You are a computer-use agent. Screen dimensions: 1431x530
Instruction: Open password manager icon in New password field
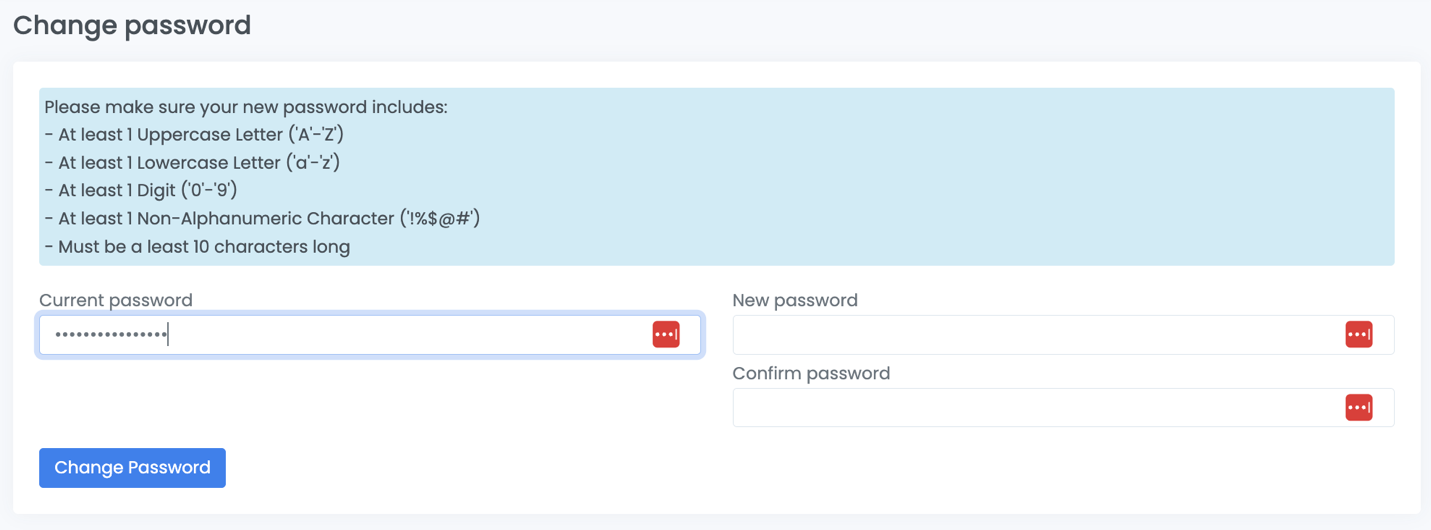coord(1358,335)
